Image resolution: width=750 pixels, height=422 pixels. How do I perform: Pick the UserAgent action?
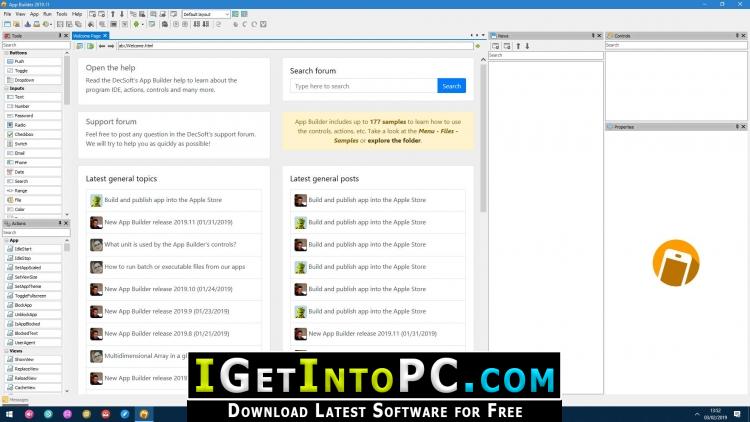tap(33, 343)
